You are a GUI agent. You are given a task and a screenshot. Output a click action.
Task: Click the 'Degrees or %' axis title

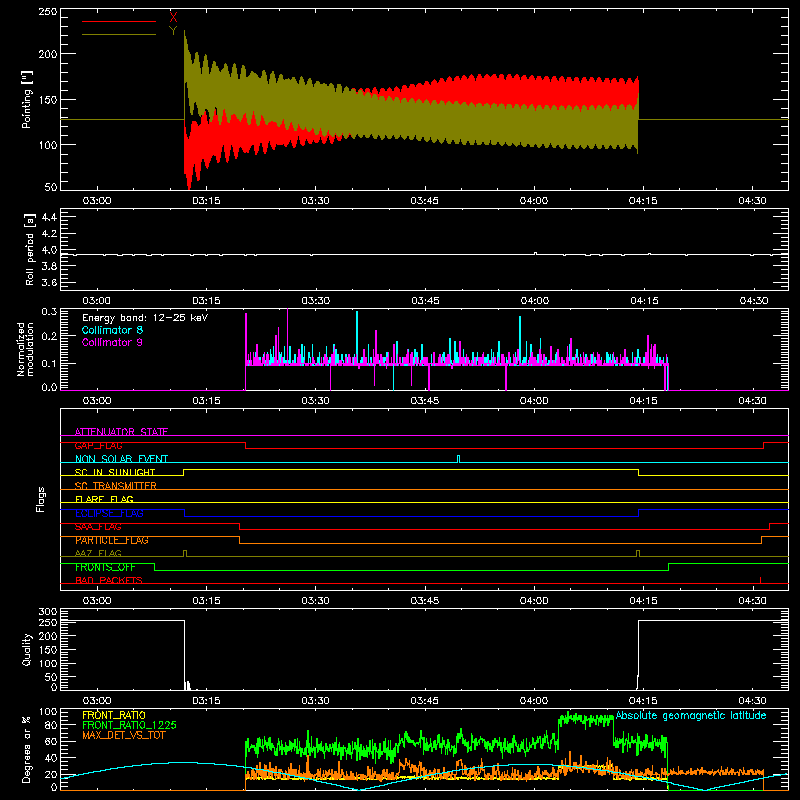pos(27,749)
